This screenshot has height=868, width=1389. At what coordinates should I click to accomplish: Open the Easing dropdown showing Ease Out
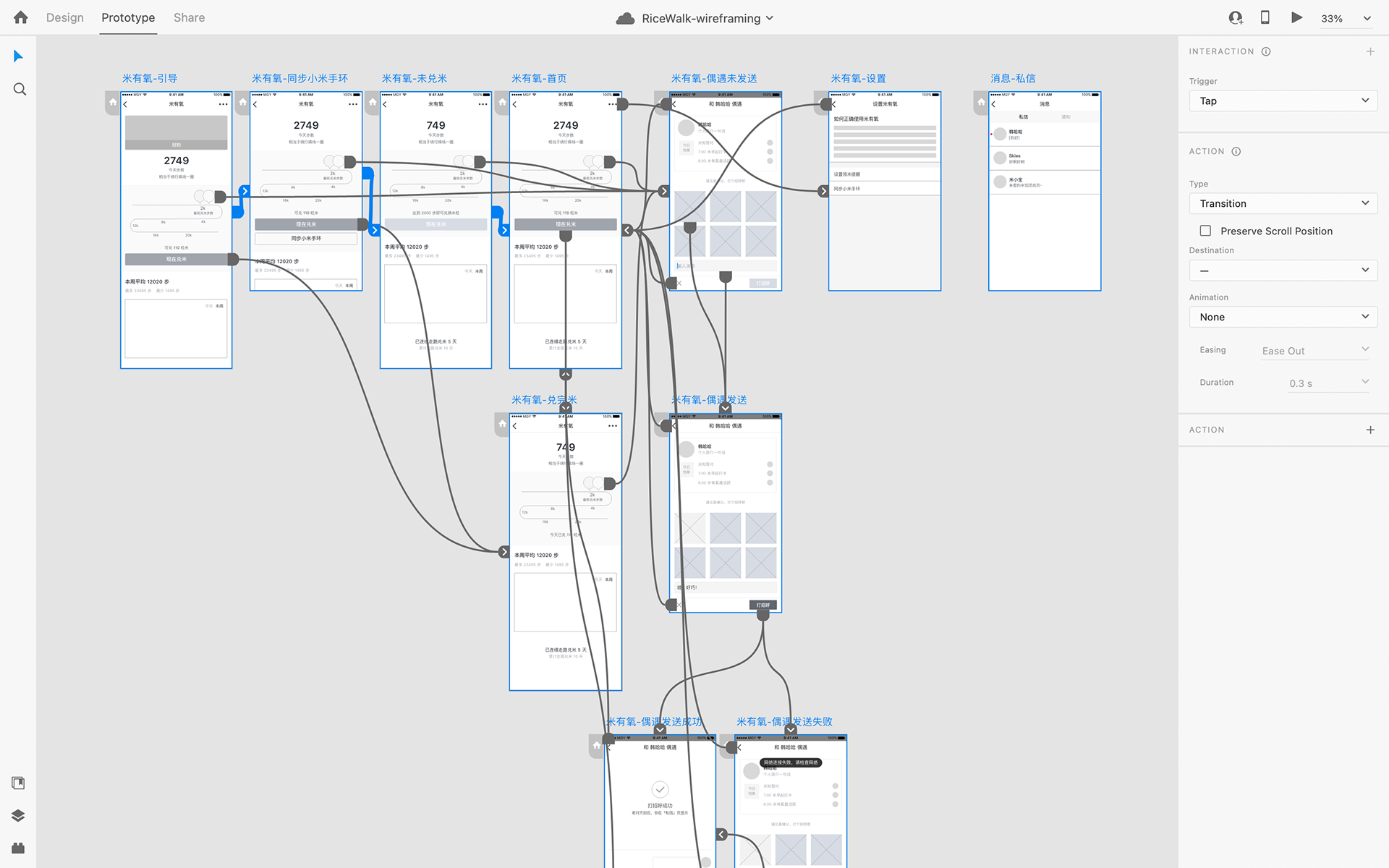pyautogui.click(x=1315, y=351)
